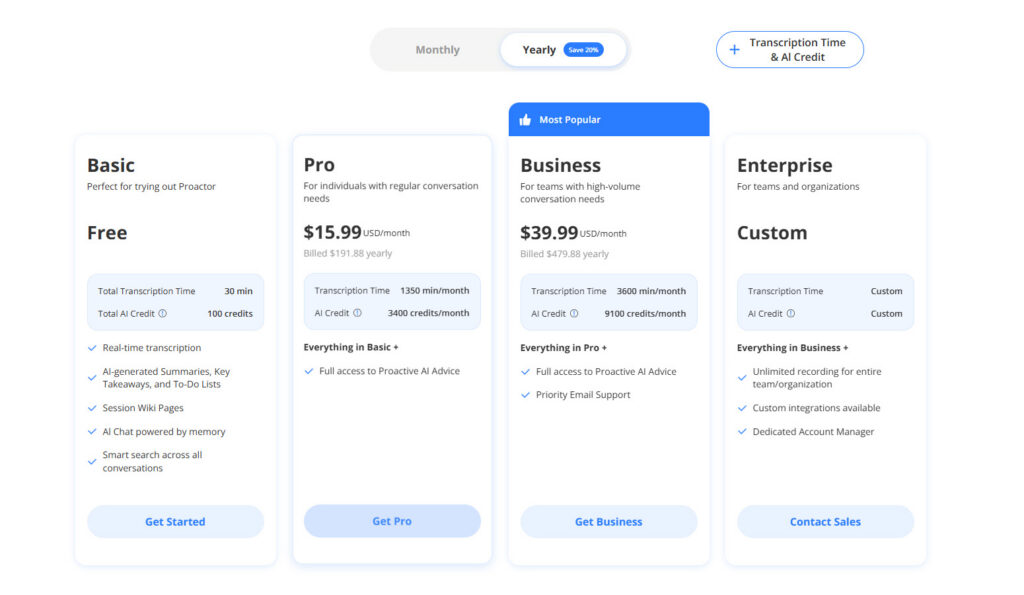Click the checkmark beside Full access to Proactive AI Advice
1024x595 pixels.
(x=309, y=370)
